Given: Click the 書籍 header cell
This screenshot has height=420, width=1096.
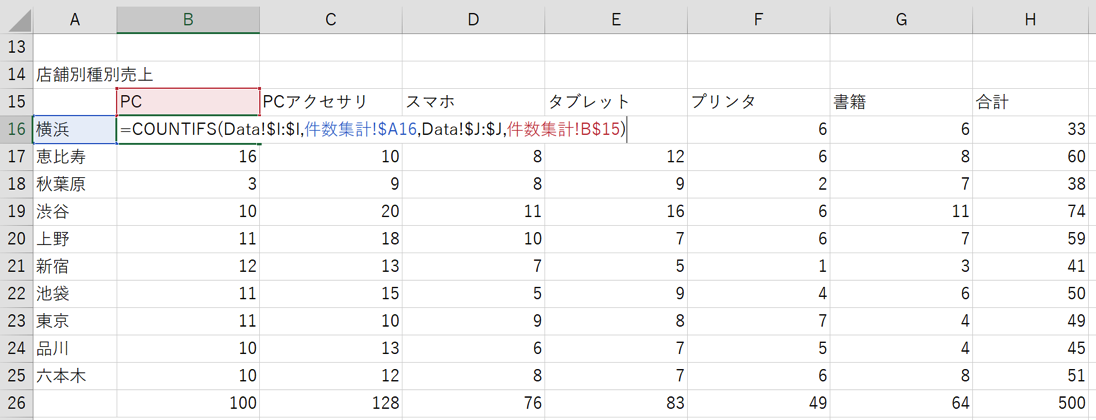Looking at the screenshot, I should tap(901, 102).
